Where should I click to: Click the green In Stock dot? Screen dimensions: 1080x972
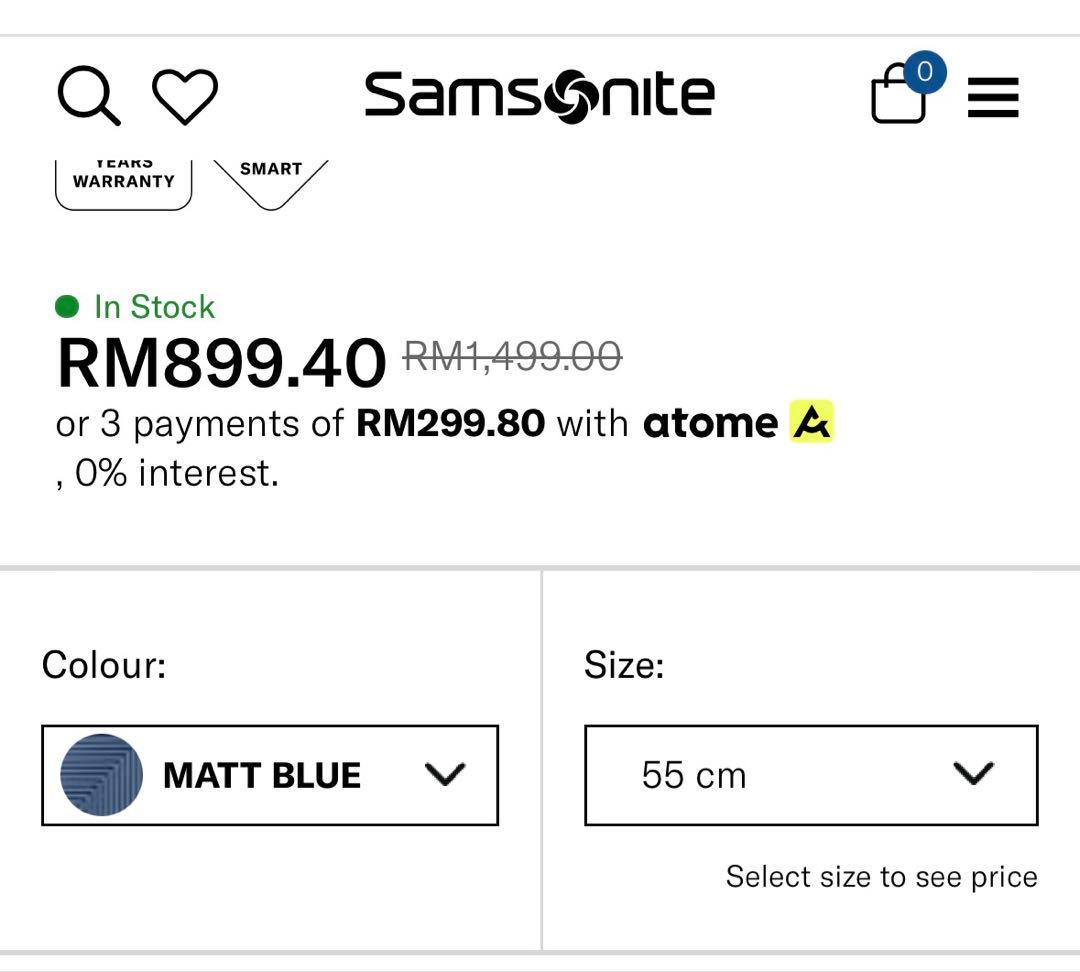(x=67, y=306)
